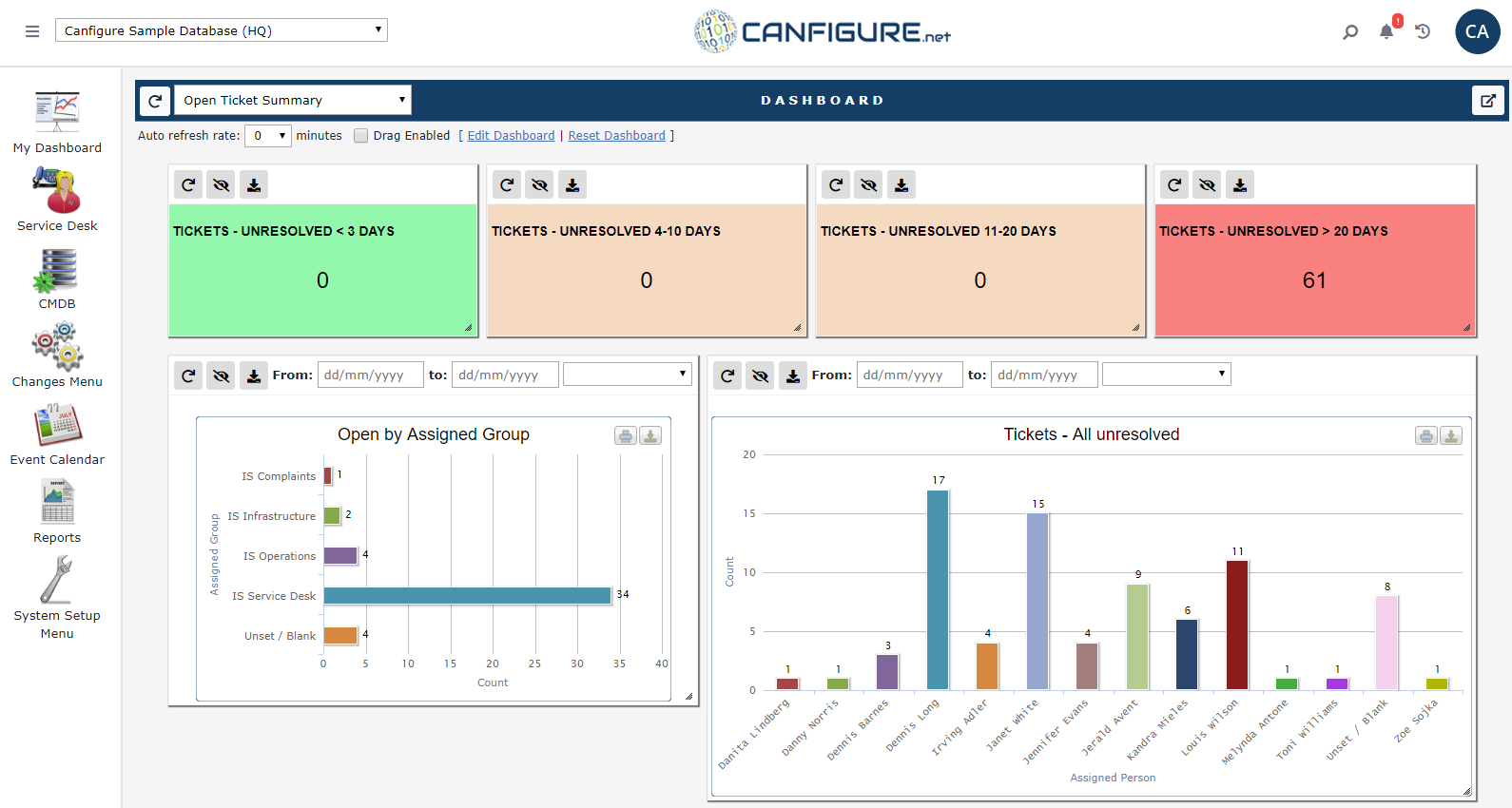Hide the Tickets All unresolved chart panel

[x=760, y=375]
